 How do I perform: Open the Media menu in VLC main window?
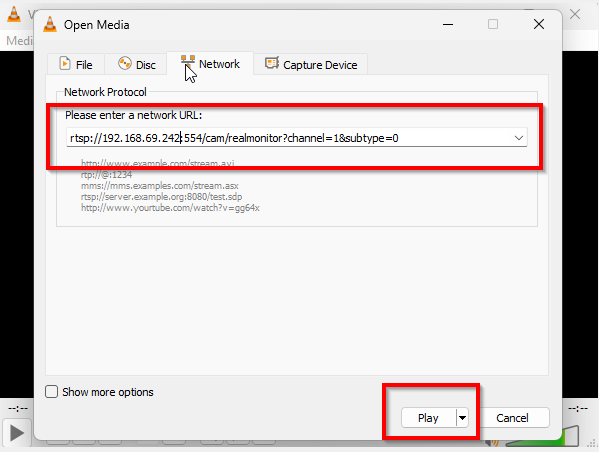click(19, 41)
